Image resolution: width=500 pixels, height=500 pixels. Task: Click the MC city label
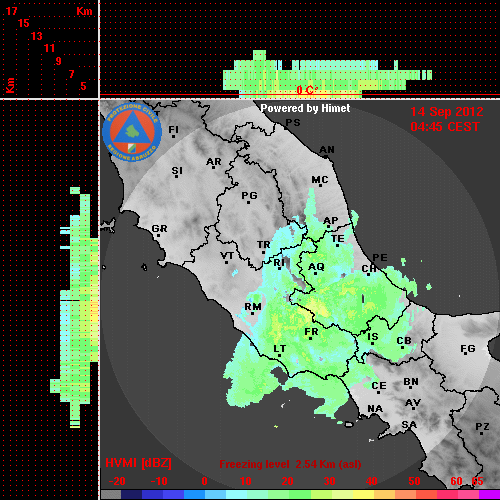click(320, 180)
